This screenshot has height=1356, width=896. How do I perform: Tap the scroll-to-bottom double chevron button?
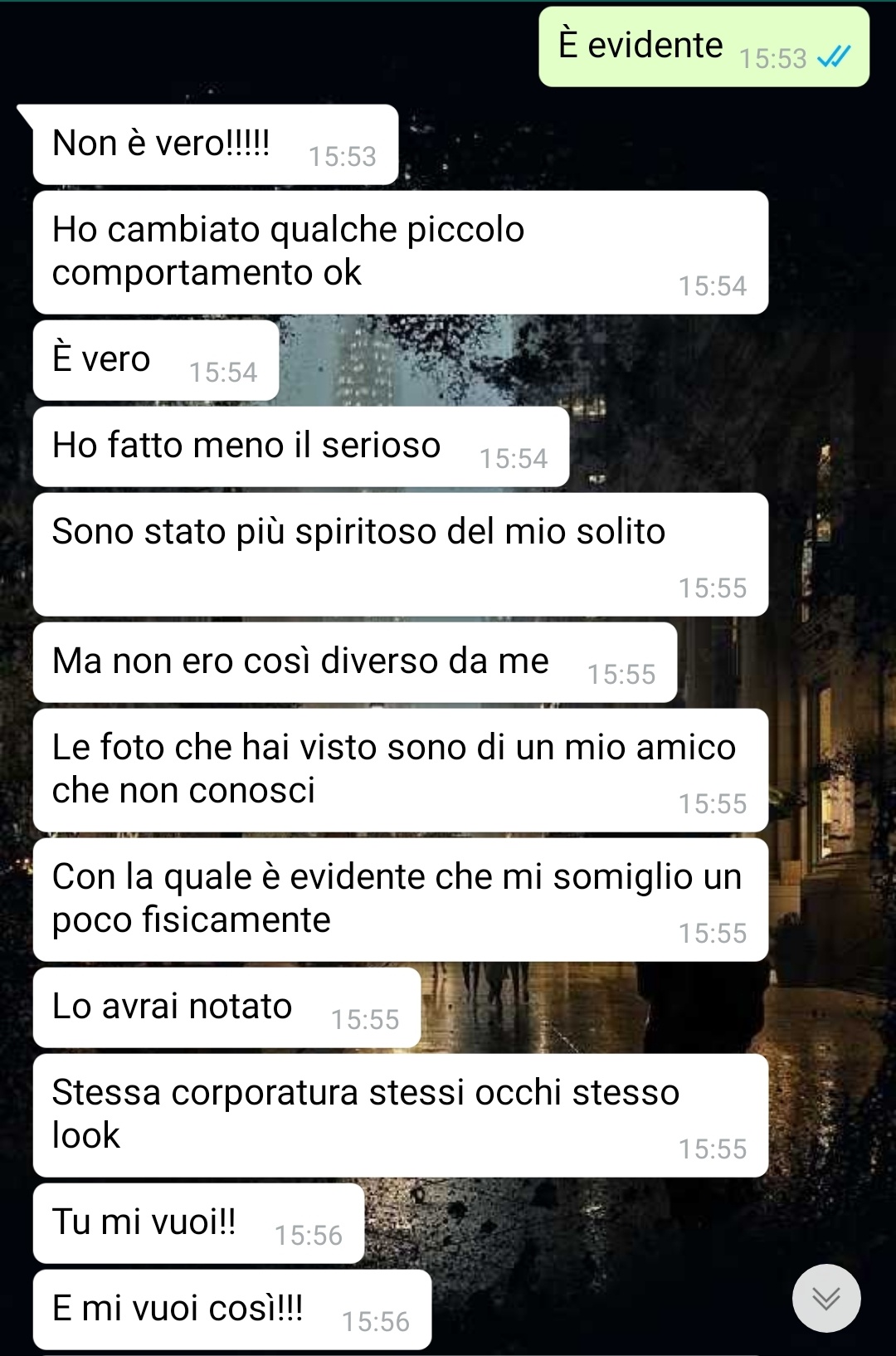825,1298
